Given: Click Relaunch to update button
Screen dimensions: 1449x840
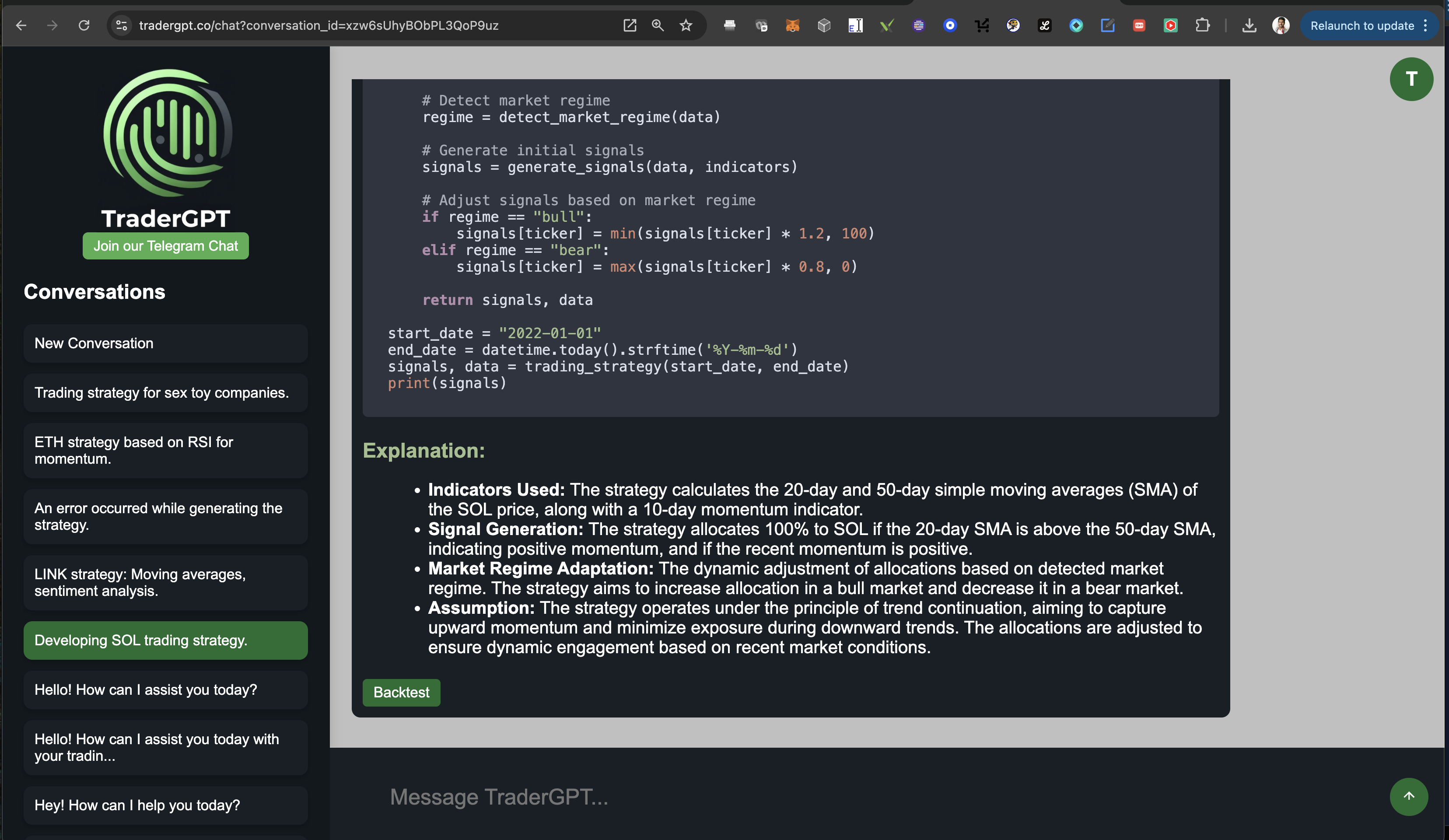Looking at the screenshot, I should click(x=1361, y=25).
